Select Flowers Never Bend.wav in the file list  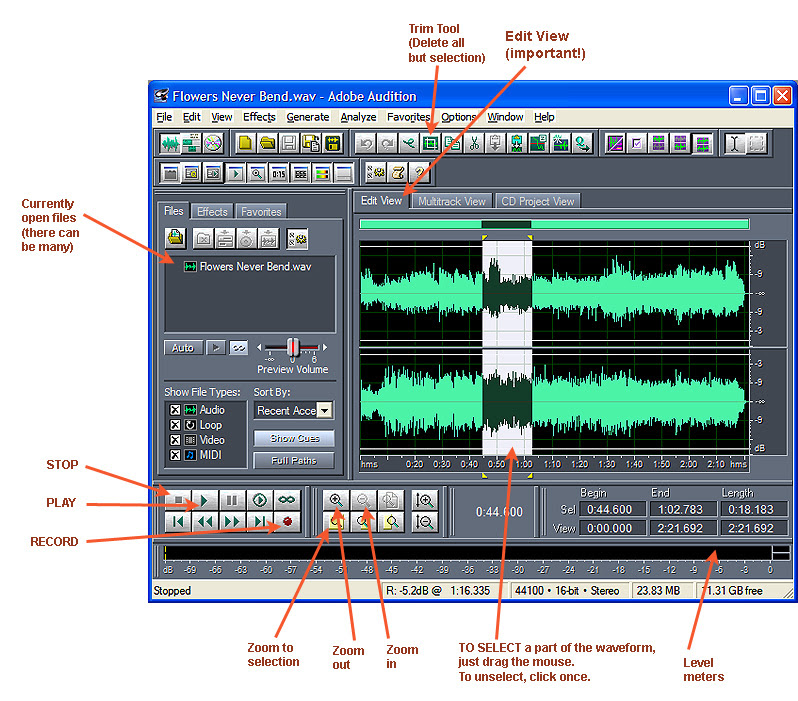click(x=248, y=267)
